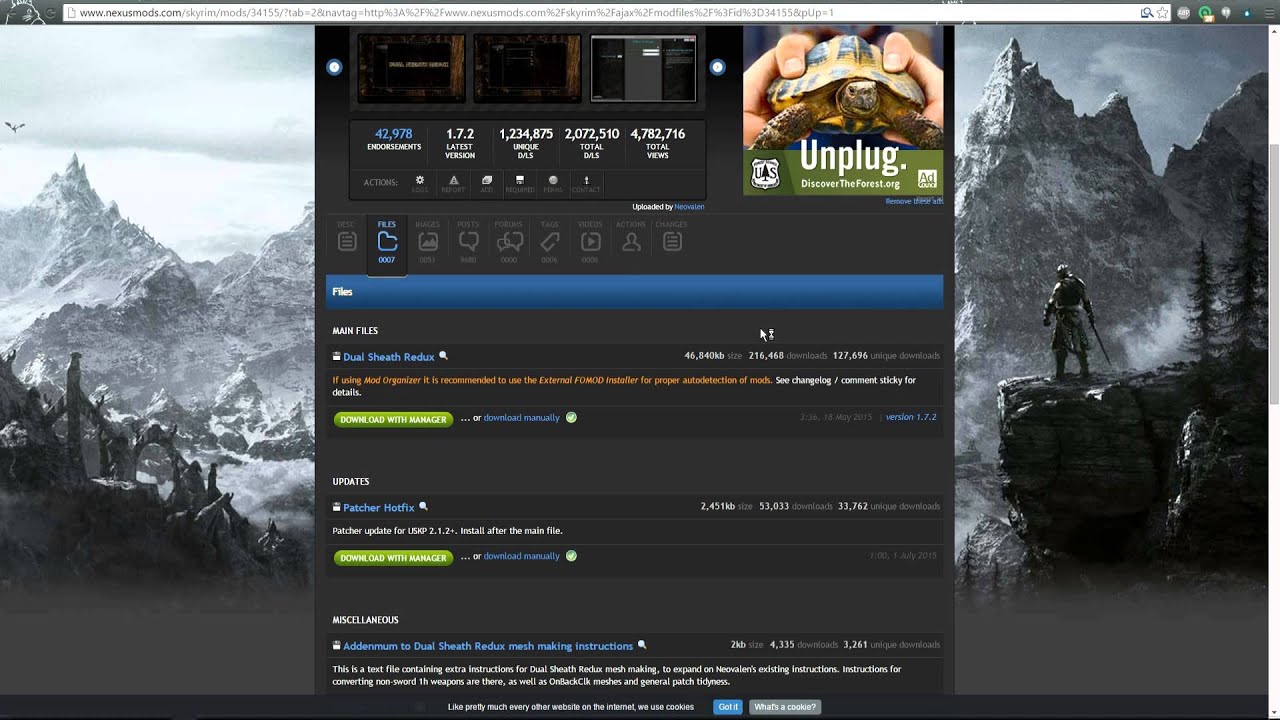Click the 42,978 endorsements count

[x=393, y=134]
